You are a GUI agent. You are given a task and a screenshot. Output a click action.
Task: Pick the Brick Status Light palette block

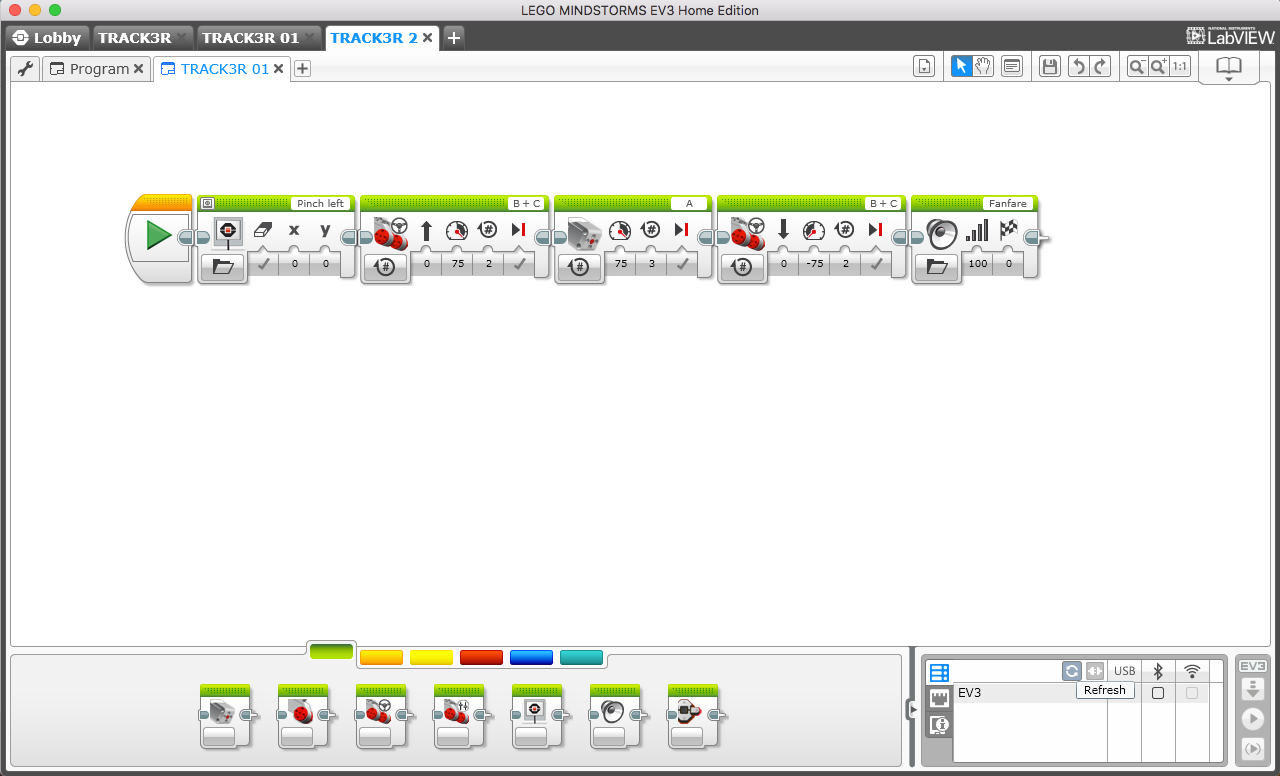point(693,716)
